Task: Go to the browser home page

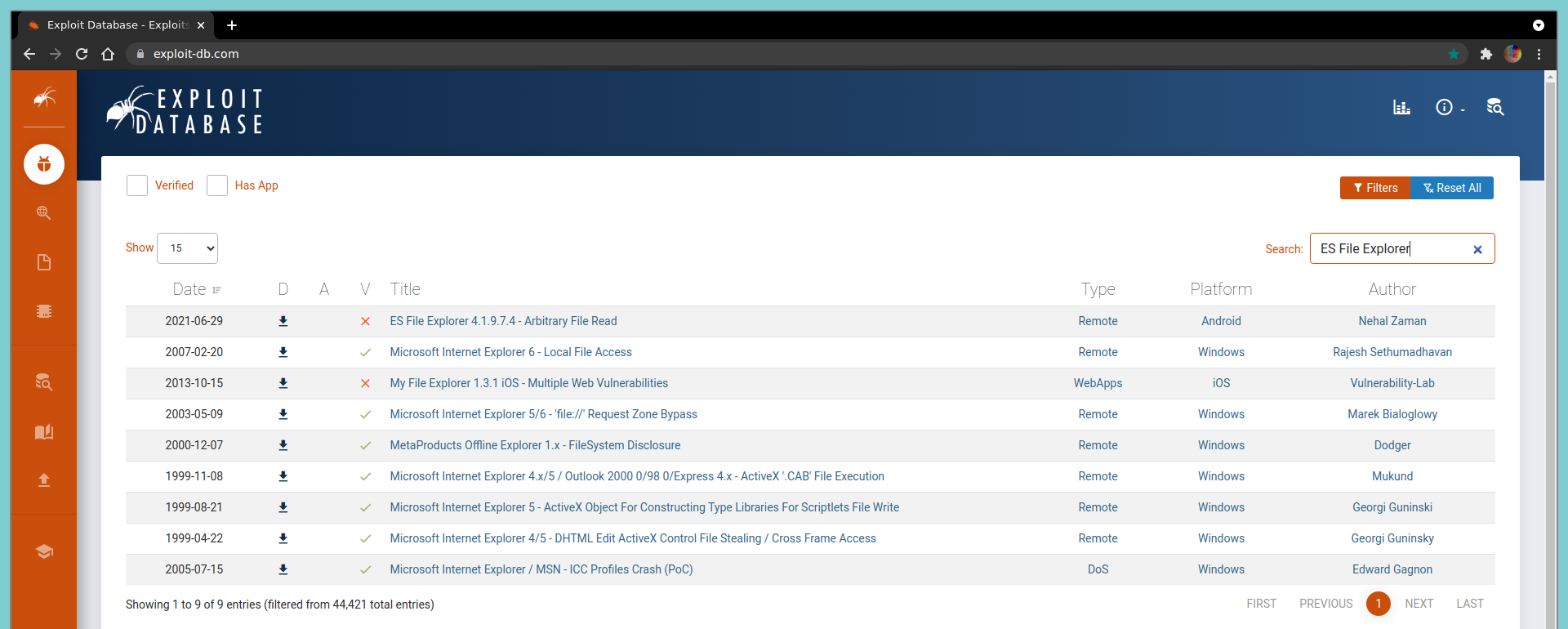Action: pos(108,54)
